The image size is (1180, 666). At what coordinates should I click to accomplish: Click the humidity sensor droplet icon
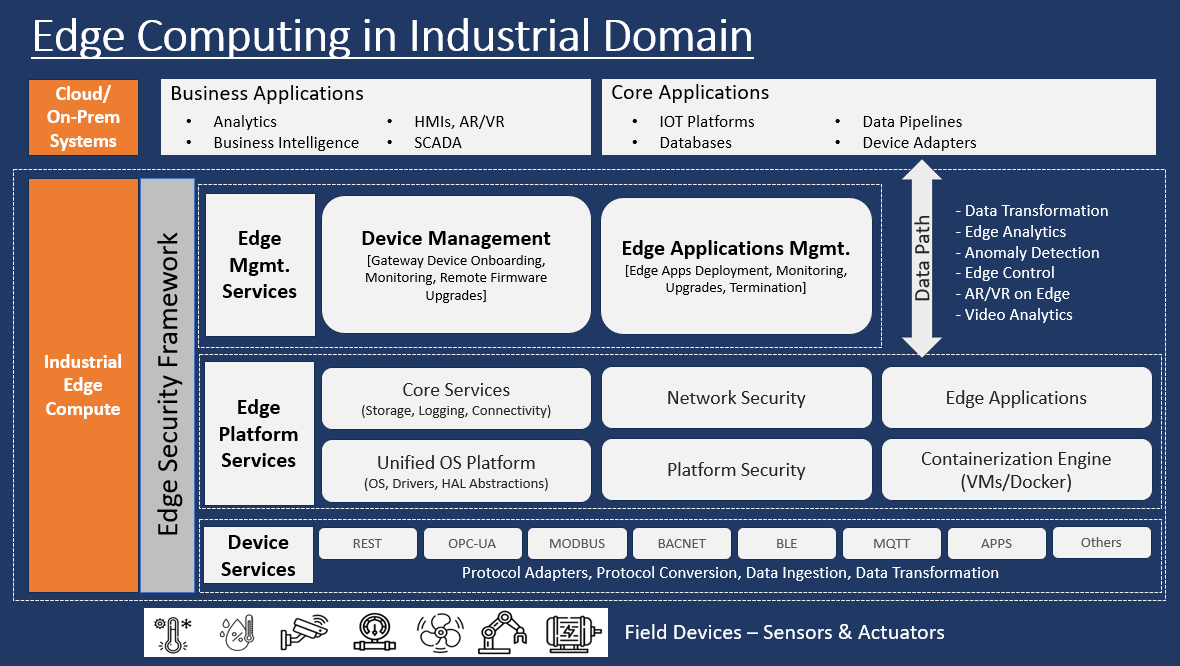click(x=236, y=632)
